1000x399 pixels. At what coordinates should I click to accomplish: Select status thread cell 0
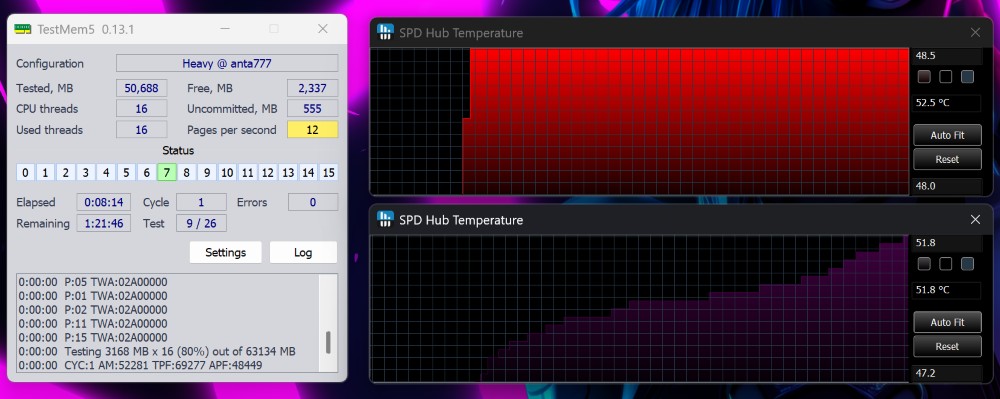point(25,172)
